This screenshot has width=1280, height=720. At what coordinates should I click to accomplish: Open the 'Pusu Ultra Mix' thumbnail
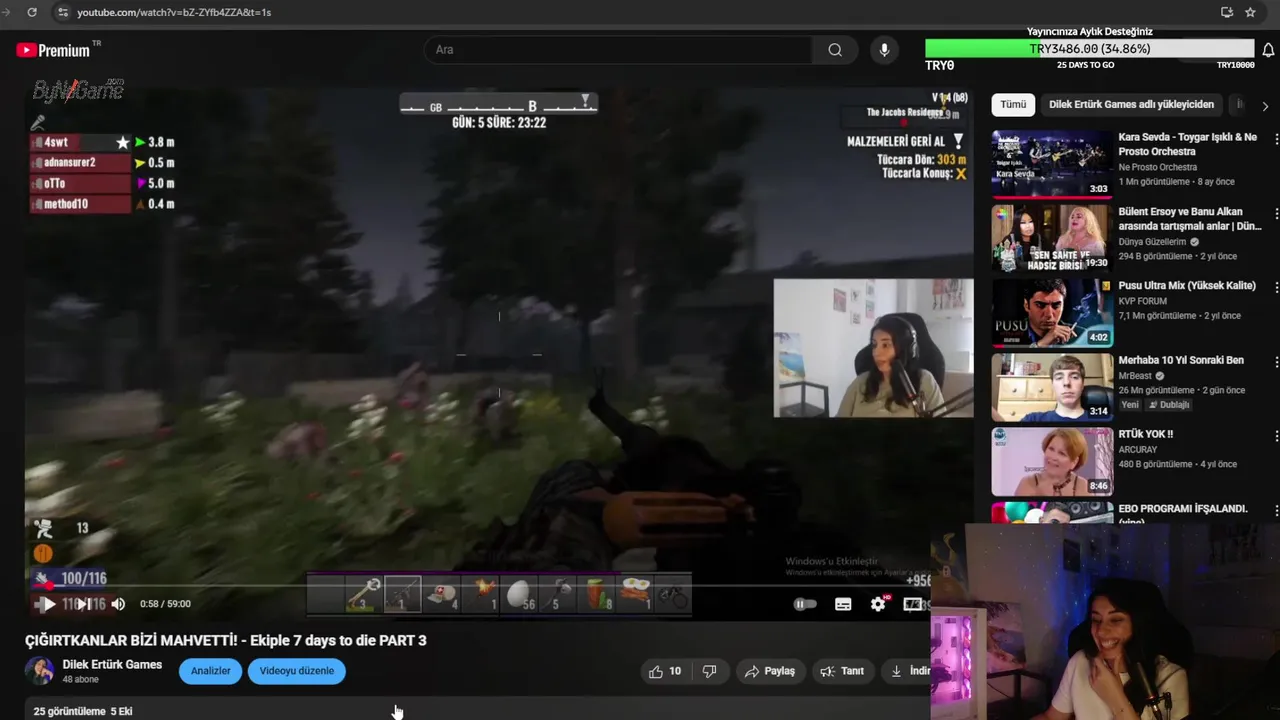[x=1052, y=313]
